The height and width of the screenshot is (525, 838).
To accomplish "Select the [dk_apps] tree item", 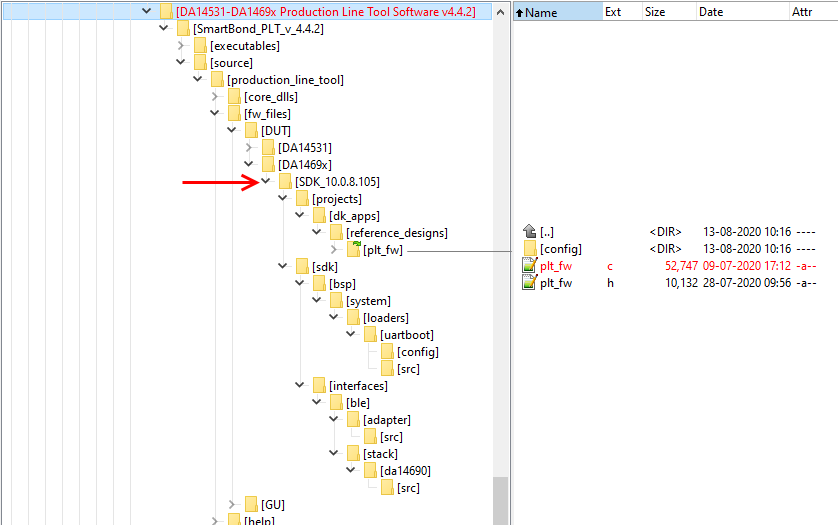I will (354, 216).
